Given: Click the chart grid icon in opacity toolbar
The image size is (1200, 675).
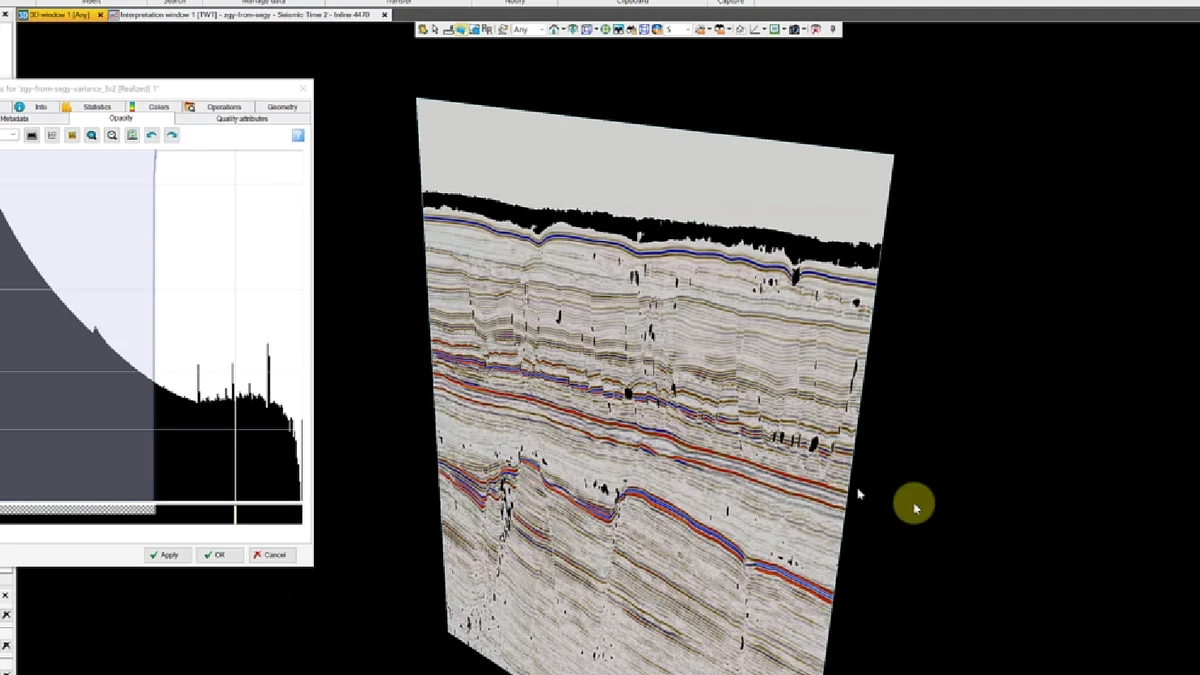Looking at the screenshot, I should pos(52,135).
